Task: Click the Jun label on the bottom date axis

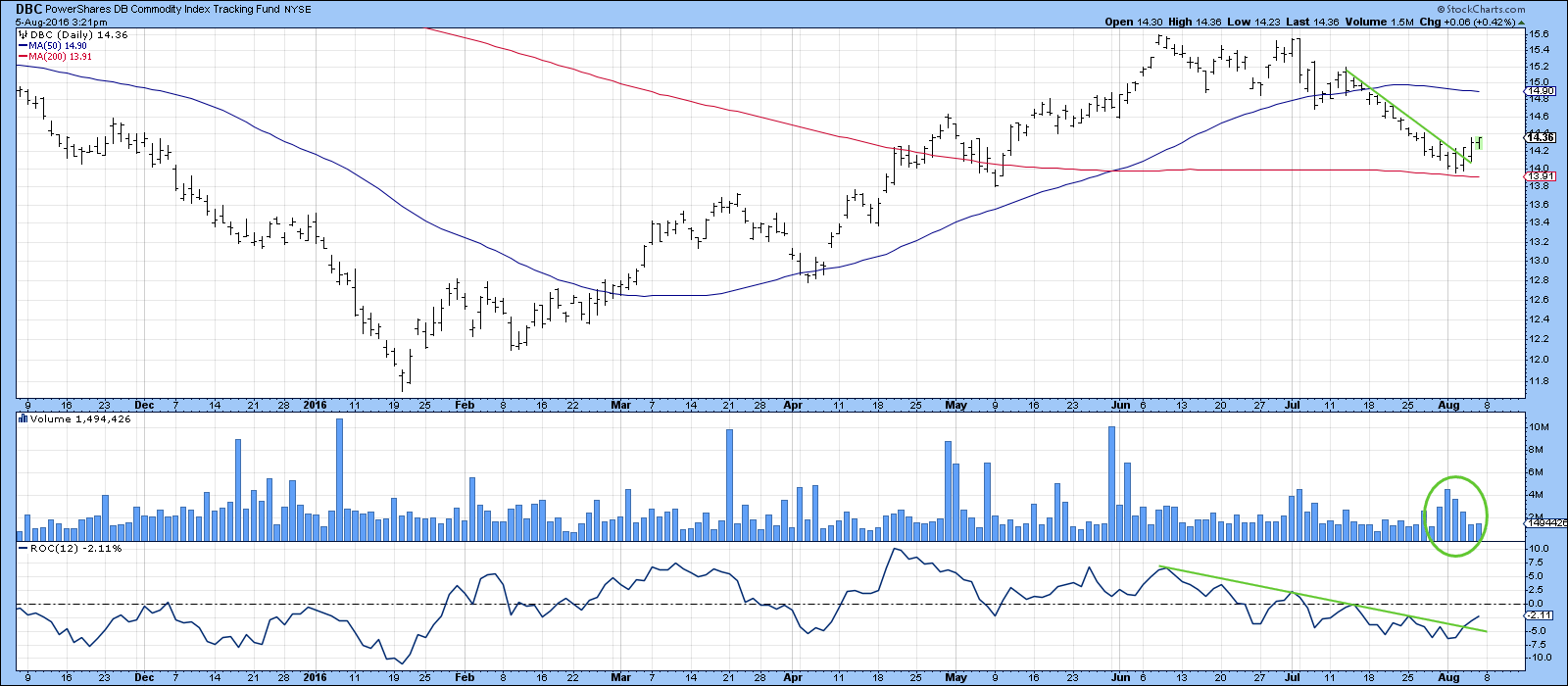Action: [x=1121, y=677]
